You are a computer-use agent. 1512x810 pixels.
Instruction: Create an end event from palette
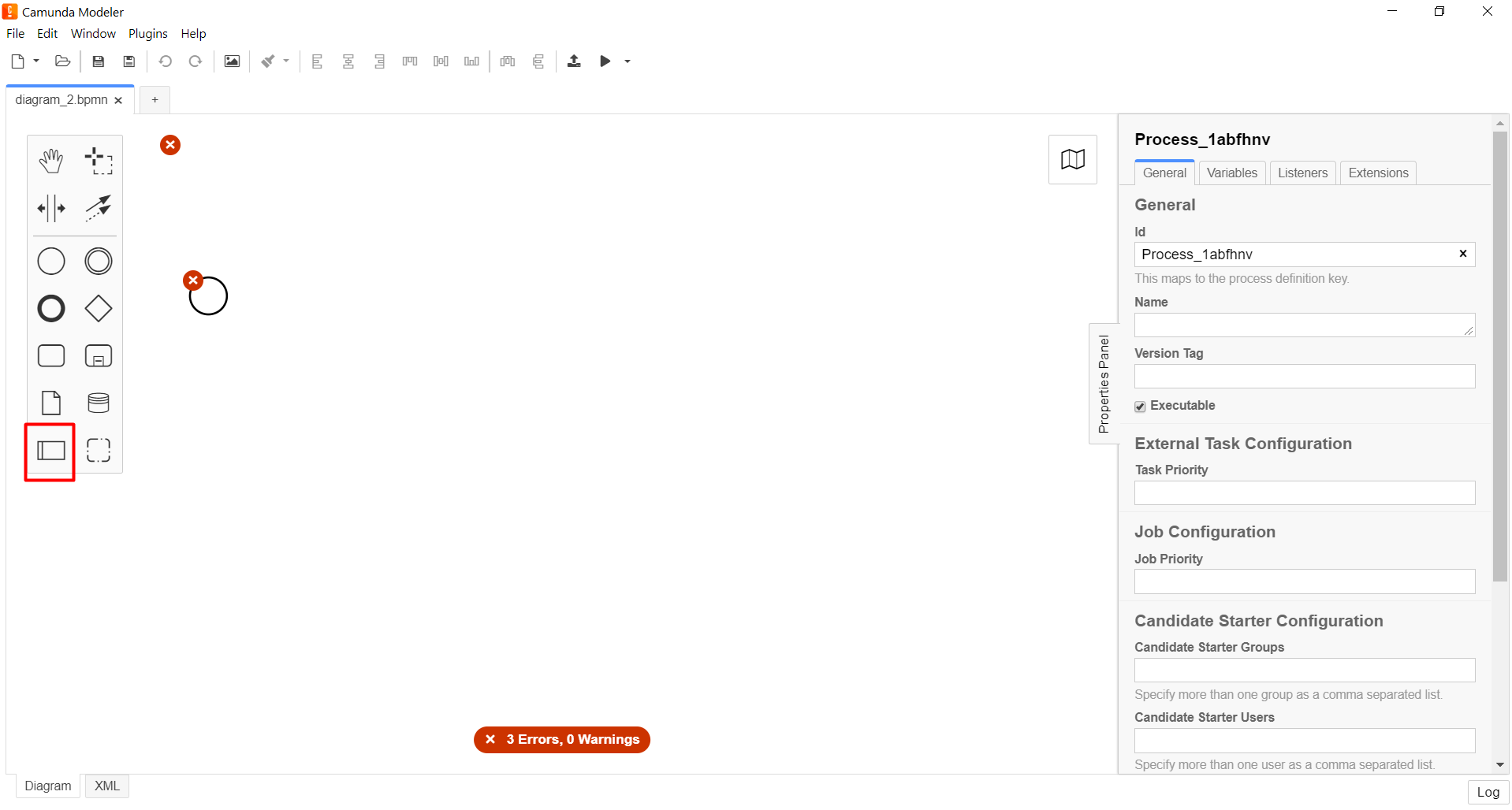[x=51, y=309]
